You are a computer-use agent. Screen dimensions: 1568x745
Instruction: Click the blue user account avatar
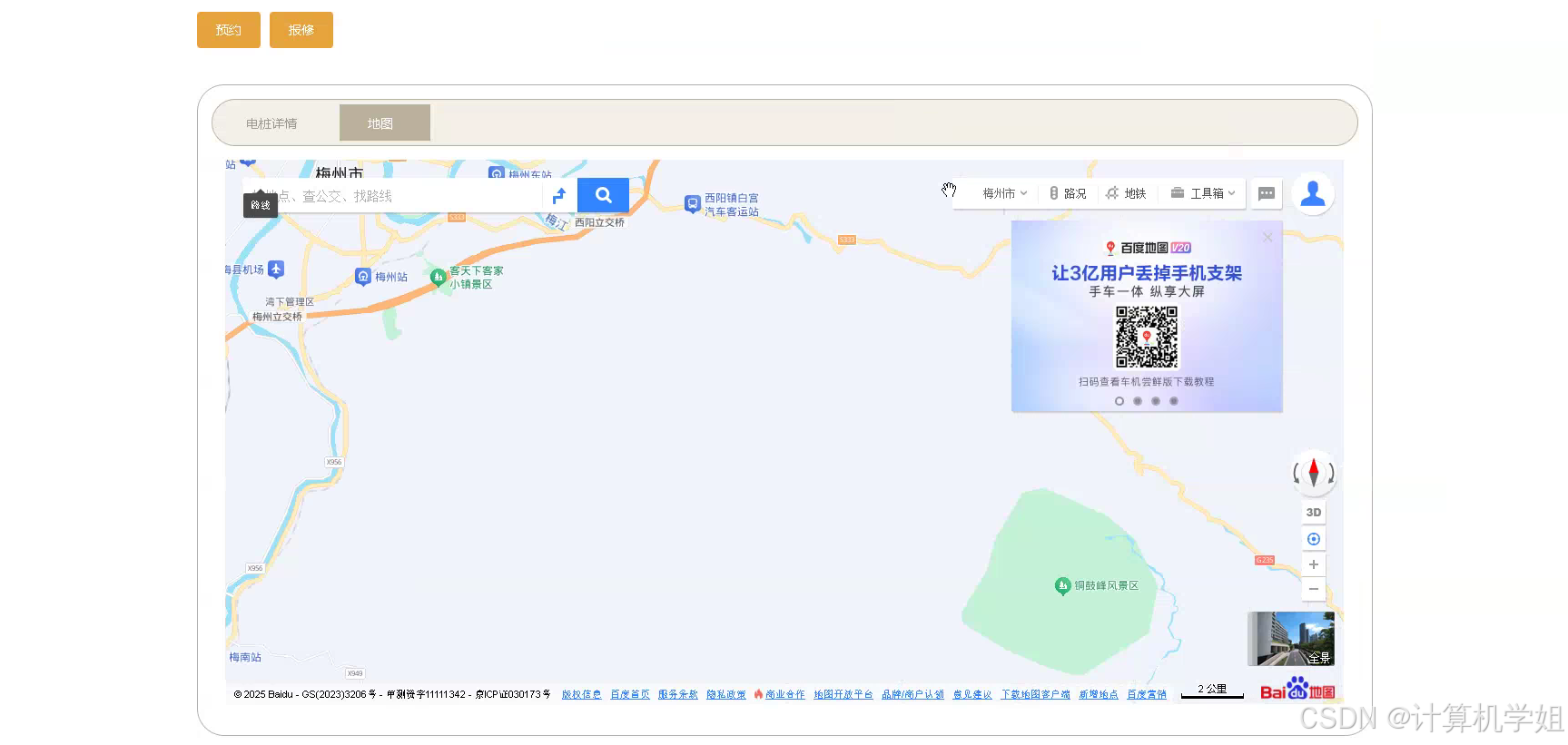(1313, 193)
